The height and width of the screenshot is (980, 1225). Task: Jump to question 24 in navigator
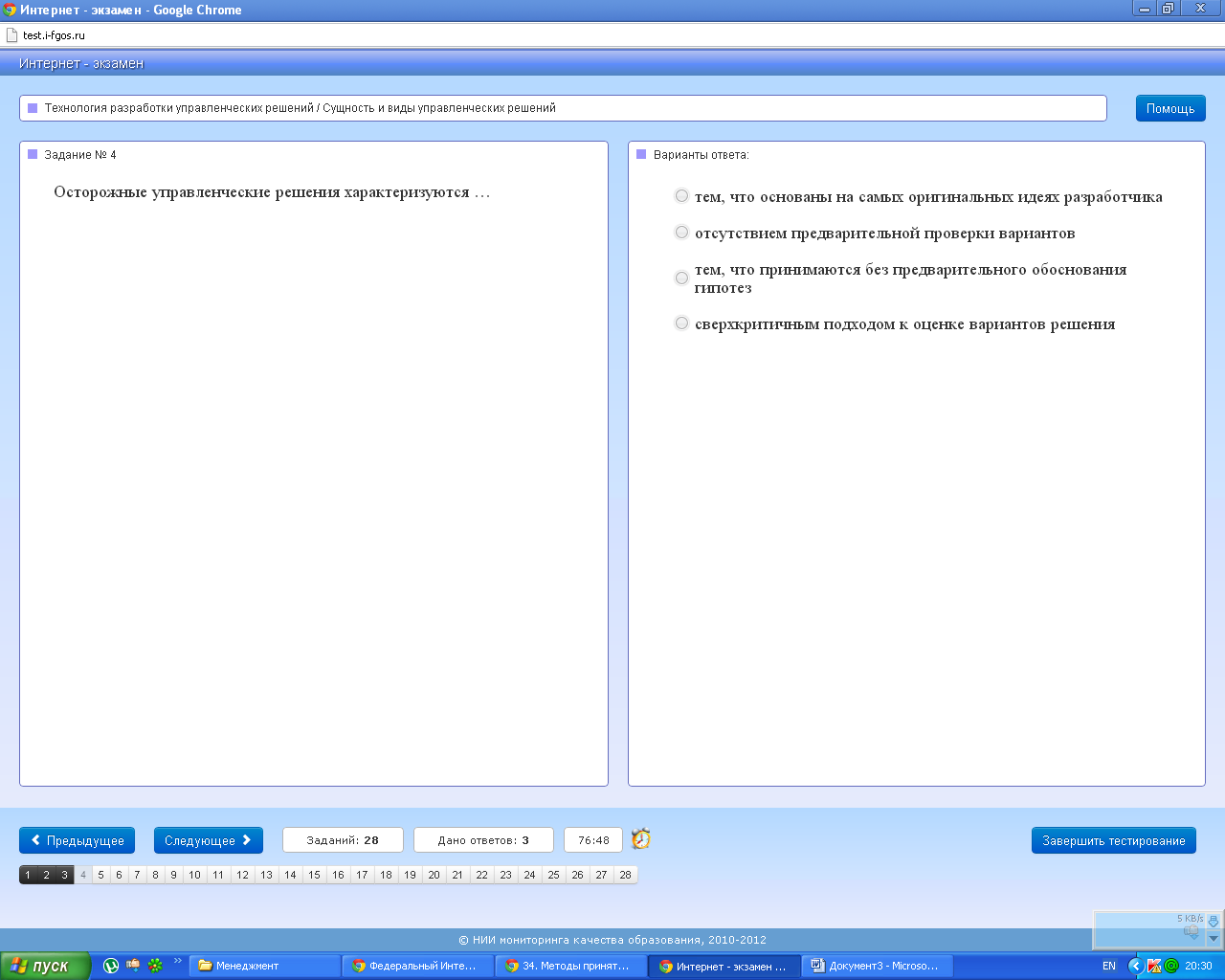tap(529, 875)
